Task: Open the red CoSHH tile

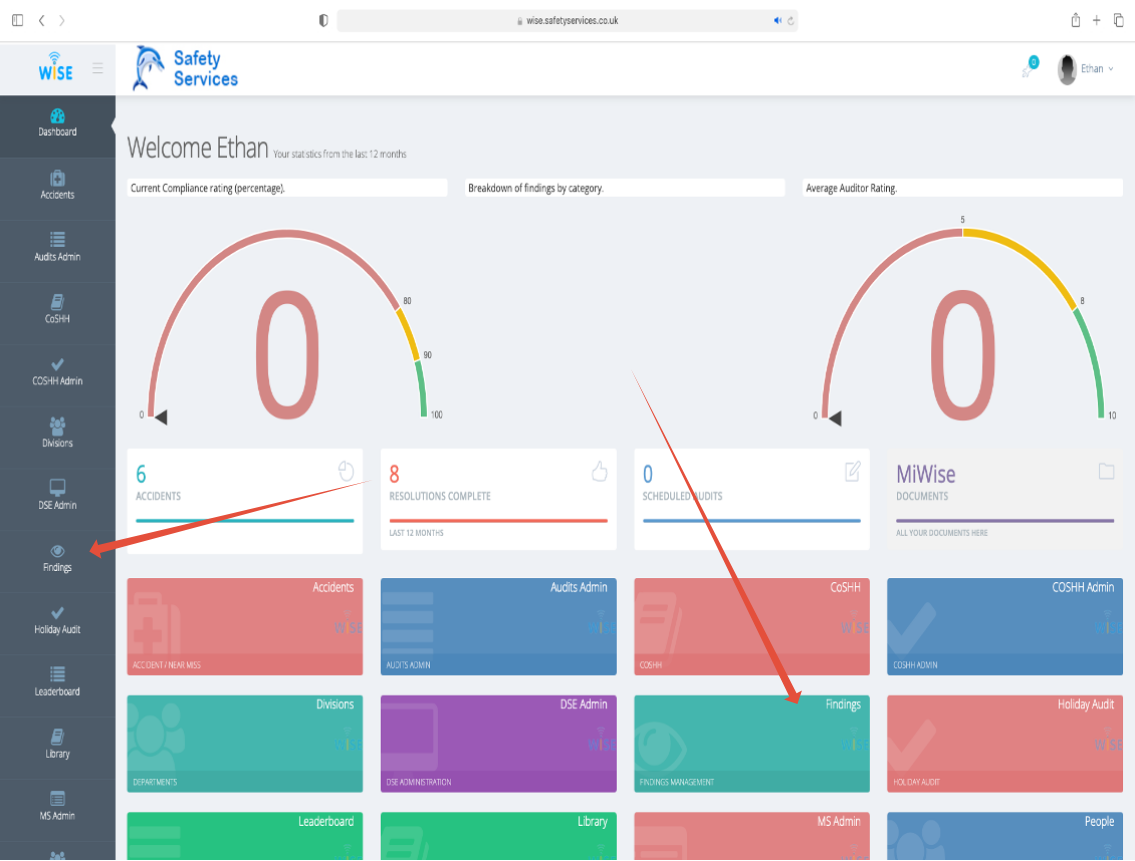Action: (752, 626)
